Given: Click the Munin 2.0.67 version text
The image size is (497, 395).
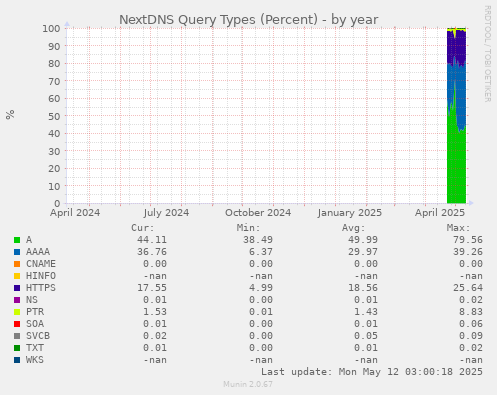Looking at the screenshot, I should pos(248,384).
